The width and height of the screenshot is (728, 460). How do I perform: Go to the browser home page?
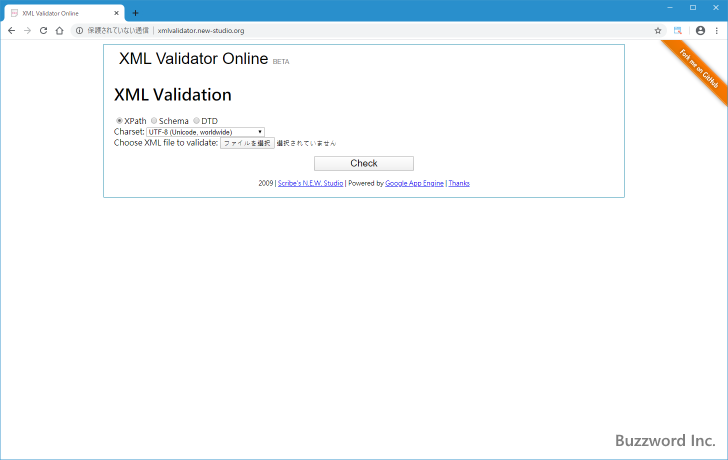point(59,30)
